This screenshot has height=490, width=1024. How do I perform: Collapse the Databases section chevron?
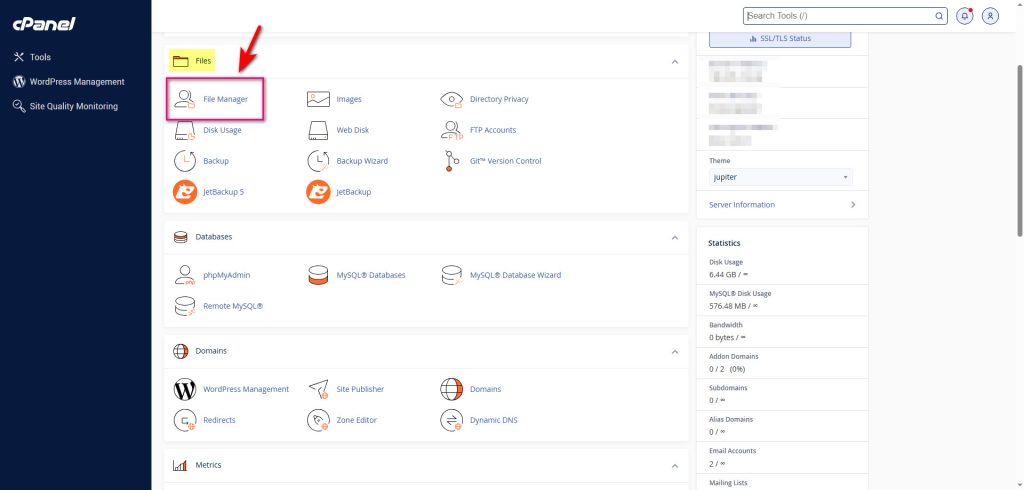675,238
